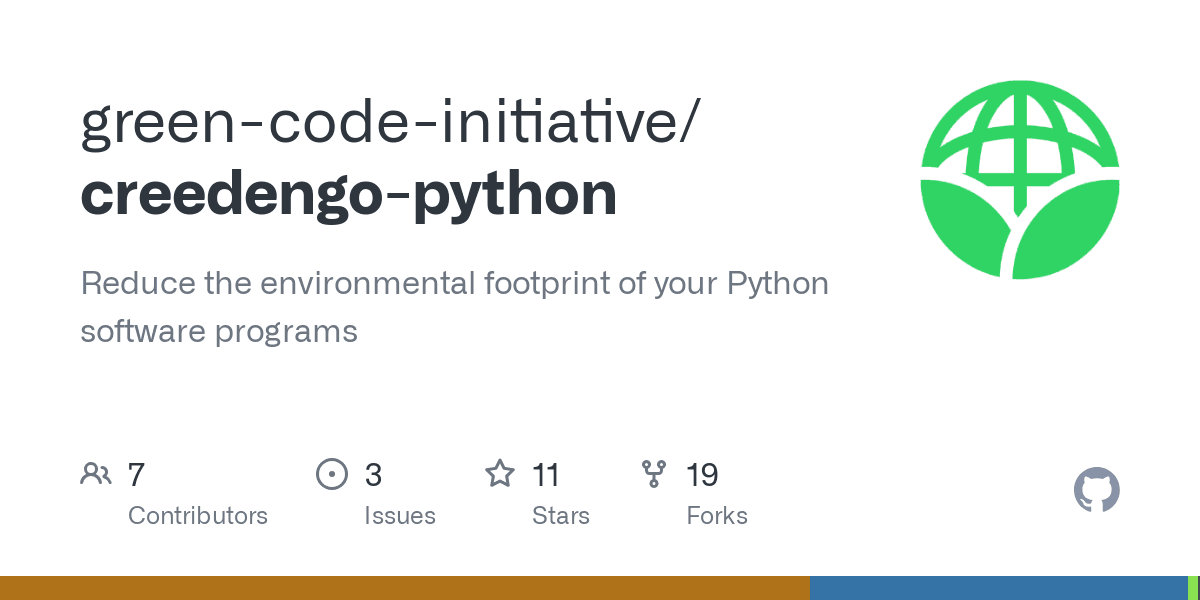This screenshot has width=1200, height=600.
Task: Click the contributors count 7
Action: [x=137, y=474]
